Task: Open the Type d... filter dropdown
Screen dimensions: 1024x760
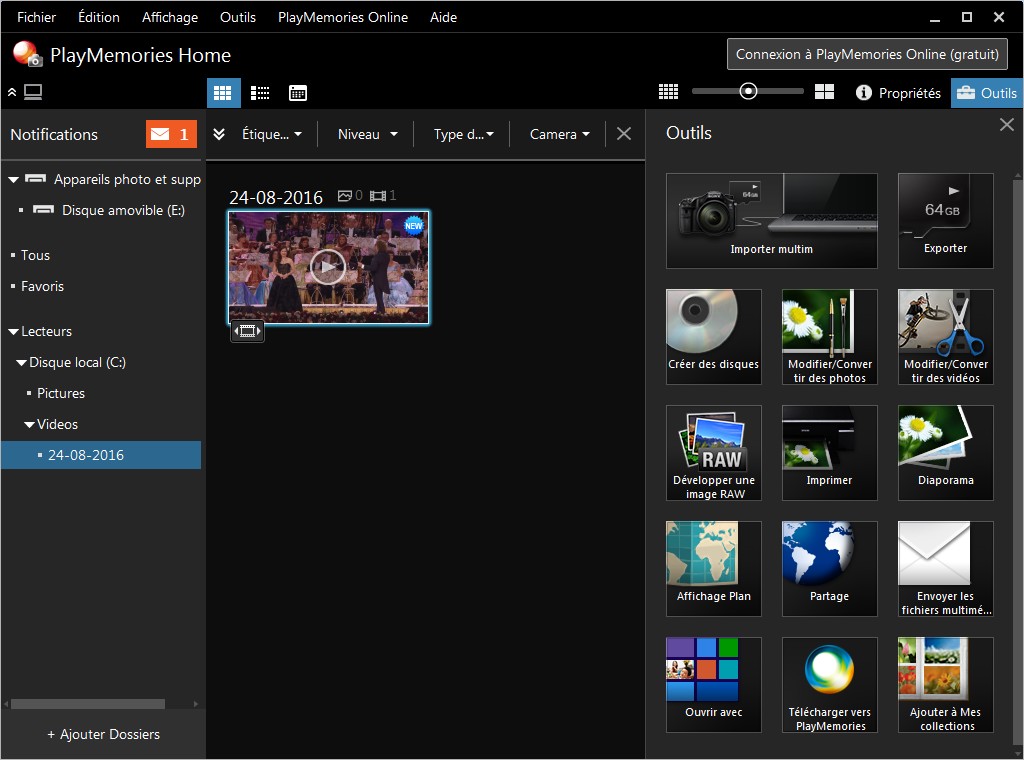Action: coord(463,134)
